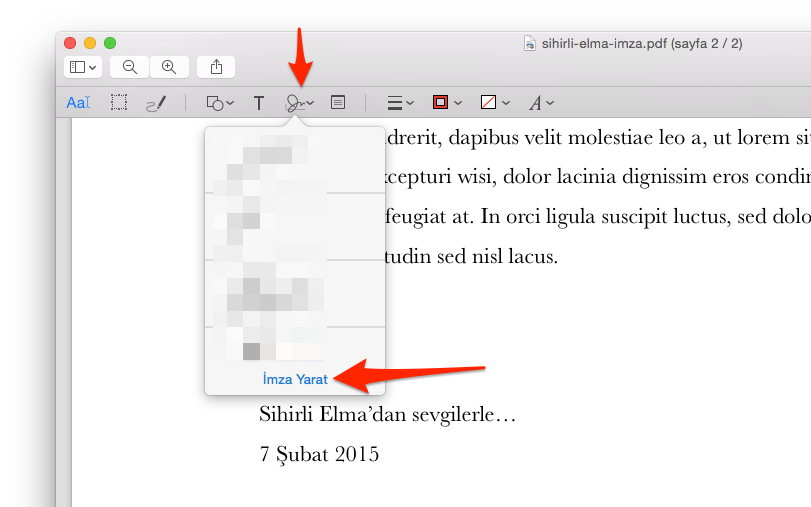Choose the rectangular selection tool

coord(119,102)
